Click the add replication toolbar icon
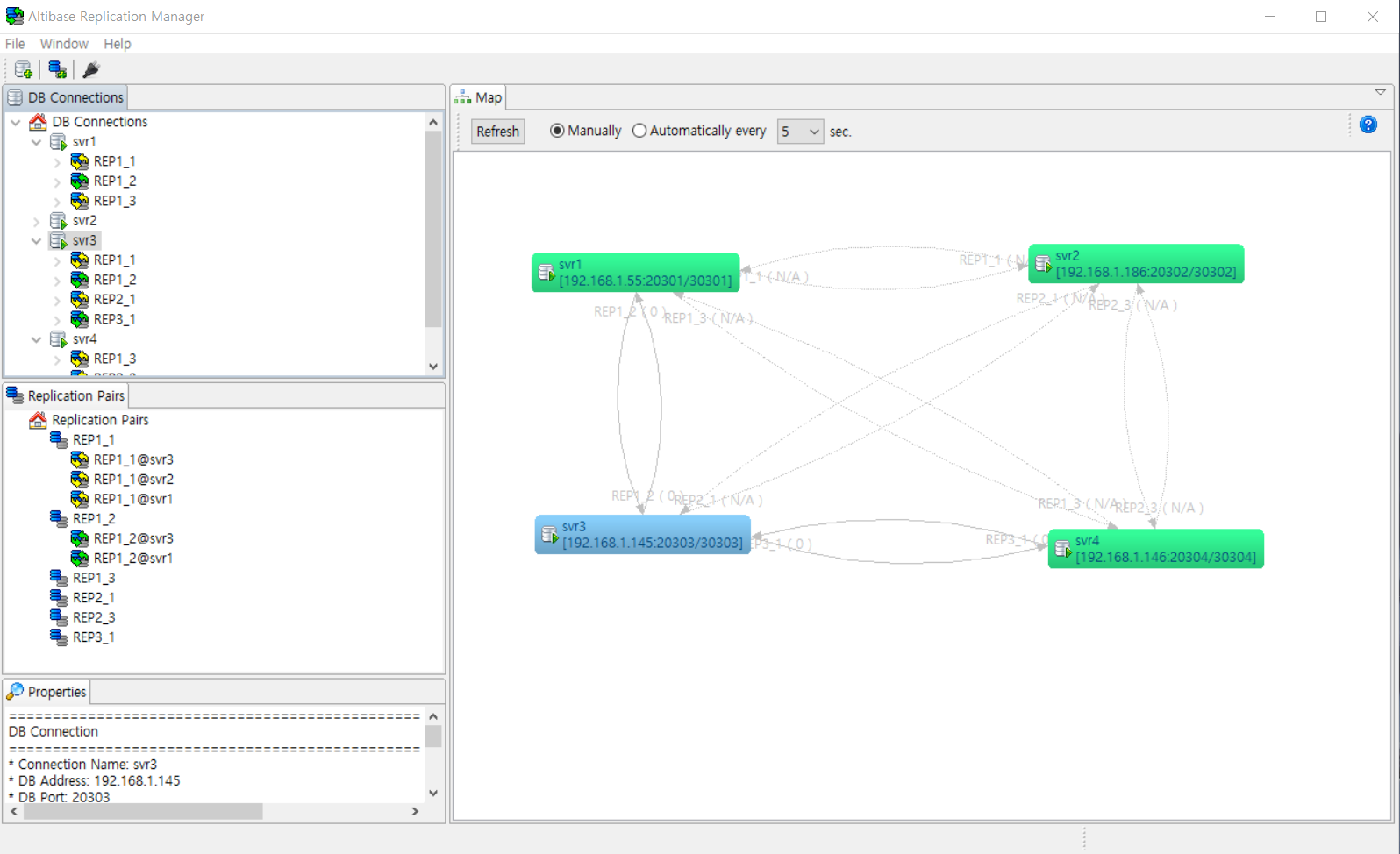Viewport: 1400px width, 854px height. (x=58, y=69)
